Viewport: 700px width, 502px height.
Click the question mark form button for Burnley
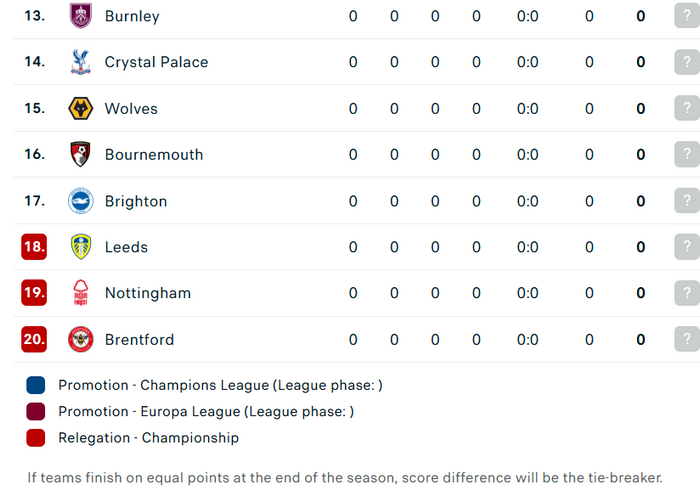pyautogui.click(x=687, y=16)
